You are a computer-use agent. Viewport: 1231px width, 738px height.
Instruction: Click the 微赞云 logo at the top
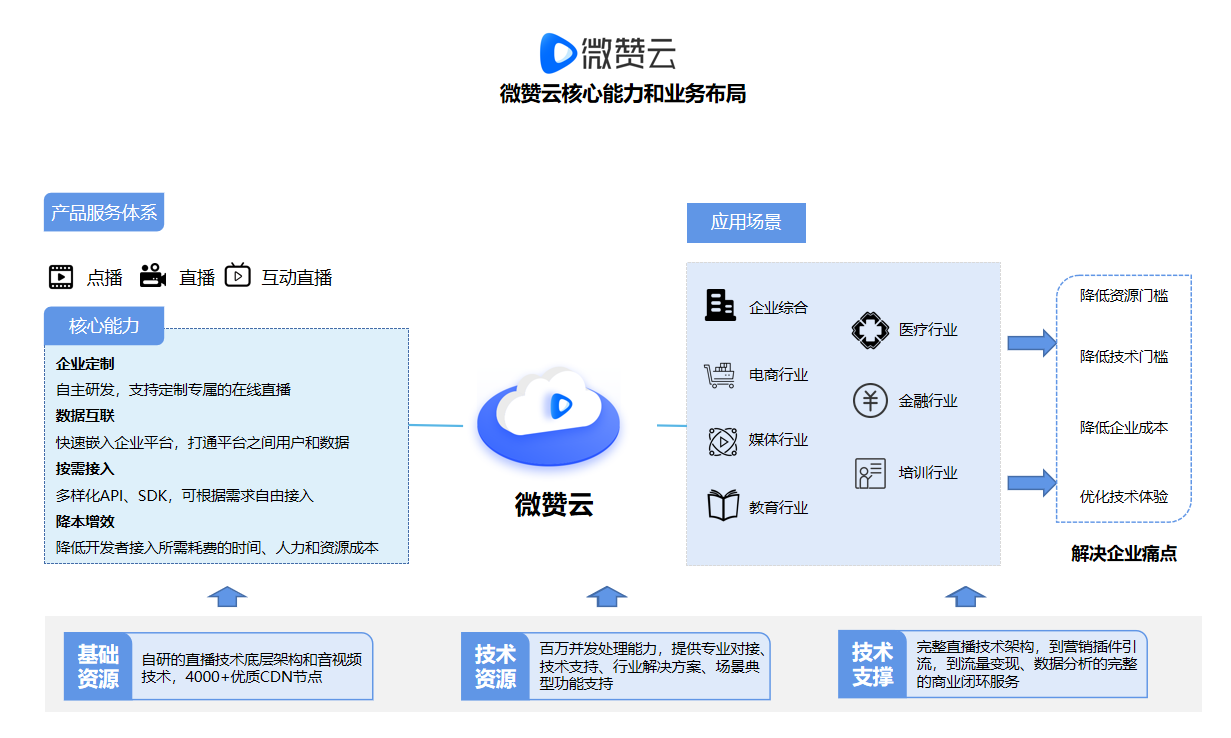[608, 52]
